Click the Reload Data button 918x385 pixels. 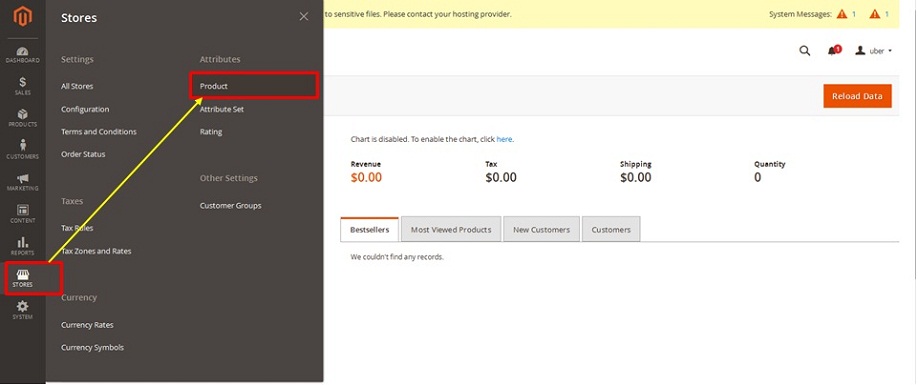point(857,96)
